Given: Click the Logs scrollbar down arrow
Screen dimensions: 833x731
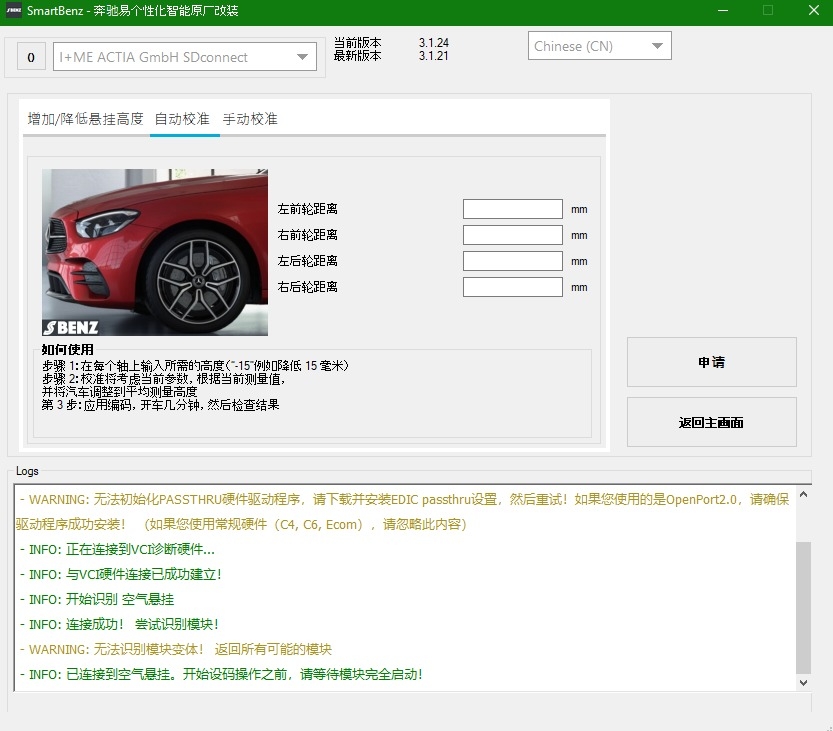Looking at the screenshot, I should (x=803, y=683).
